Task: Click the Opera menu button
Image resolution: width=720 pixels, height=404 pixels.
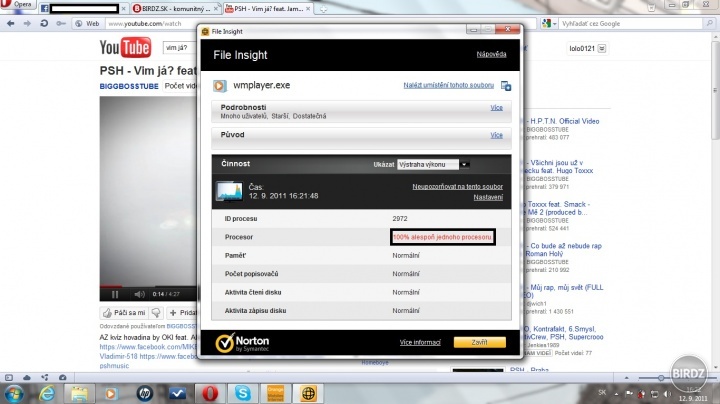Action: point(17,5)
